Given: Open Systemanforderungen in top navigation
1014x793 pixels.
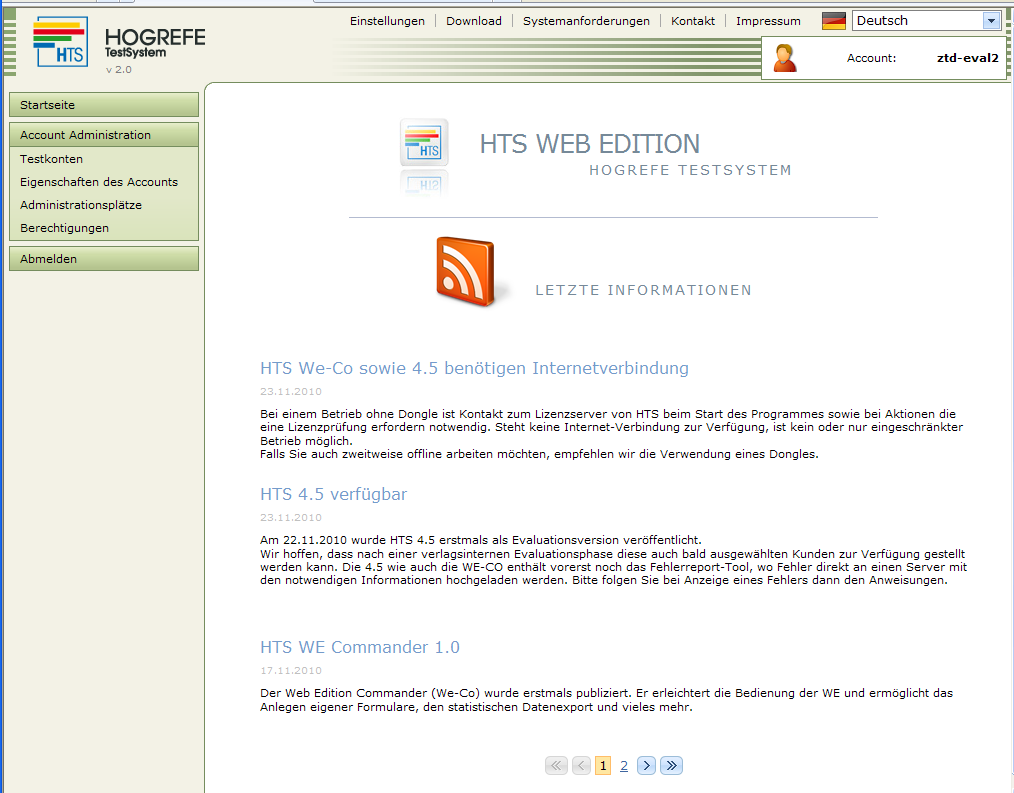Looking at the screenshot, I should 586,21.
